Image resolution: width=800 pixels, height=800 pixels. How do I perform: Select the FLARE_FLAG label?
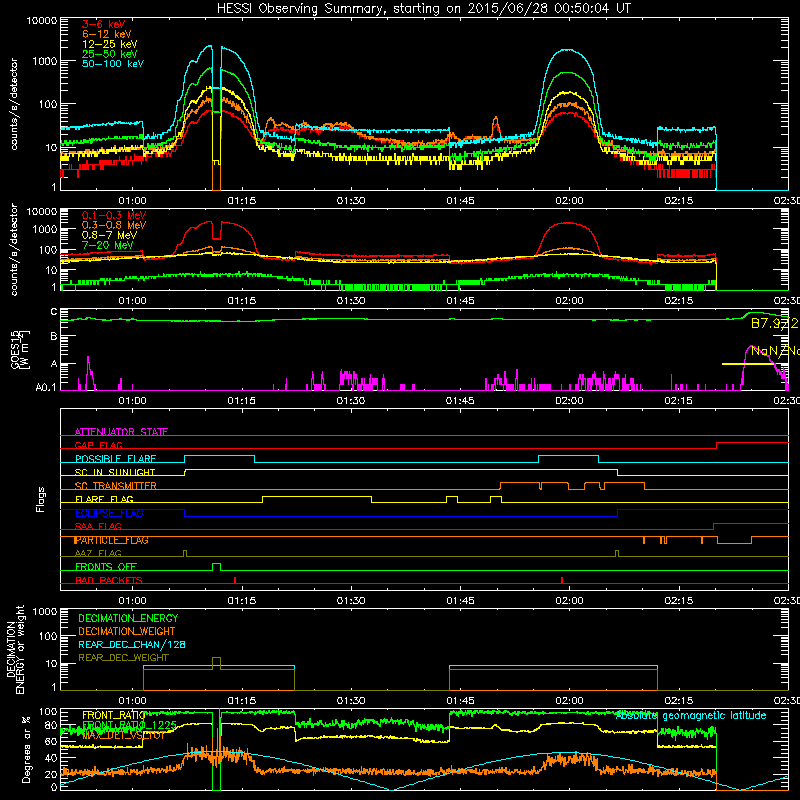point(104,499)
